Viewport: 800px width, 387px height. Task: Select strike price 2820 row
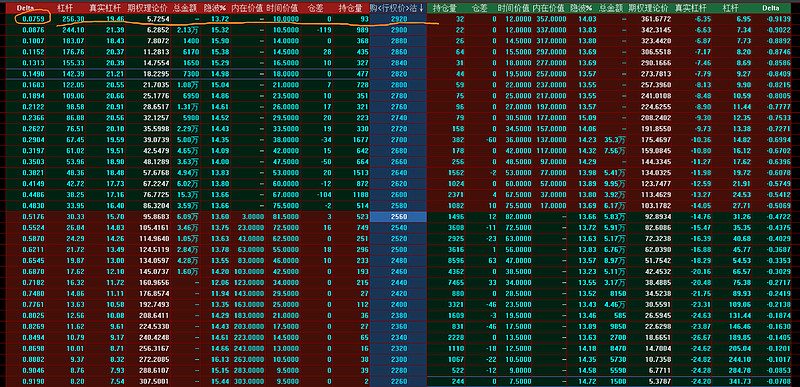pyautogui.click(x=398, y=74)
